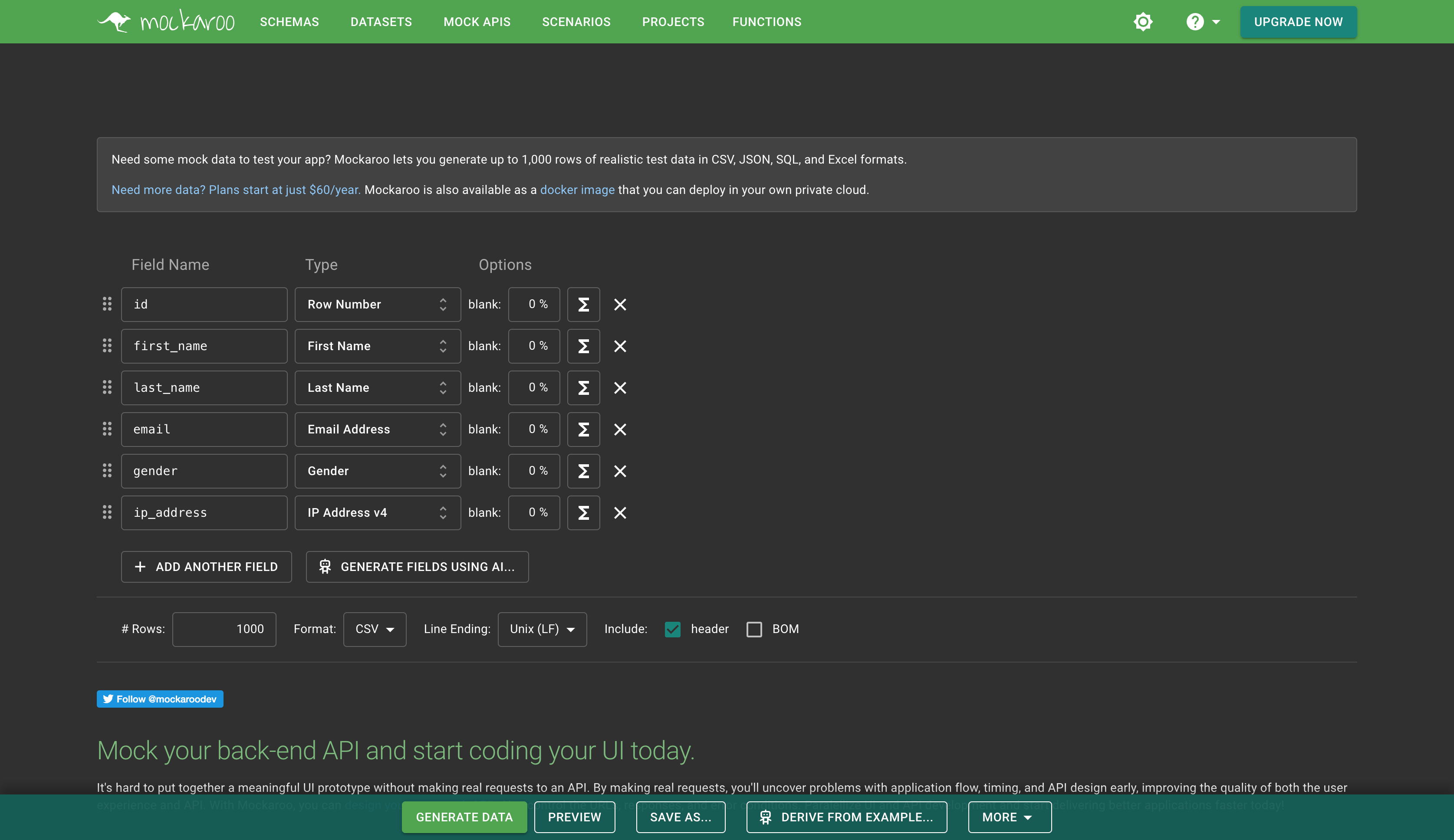
Task: Open the Gender type selector
Action: click(377, 471)
